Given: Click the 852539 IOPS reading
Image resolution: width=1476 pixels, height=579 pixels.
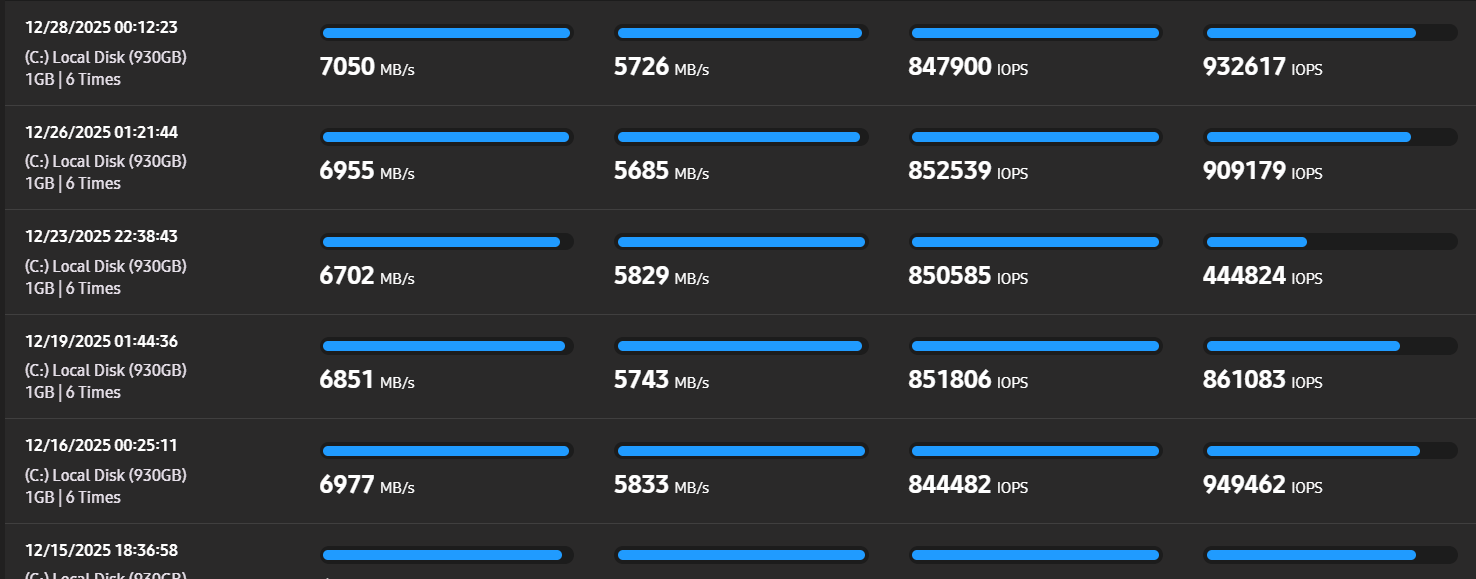Looking at the screenshot, I should [968, 172].
